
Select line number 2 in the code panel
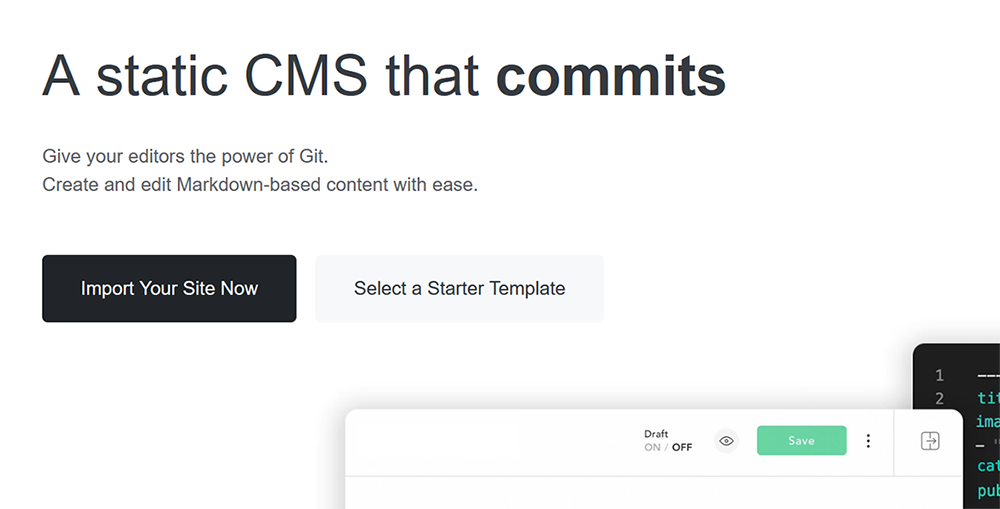tap(939, 399)
